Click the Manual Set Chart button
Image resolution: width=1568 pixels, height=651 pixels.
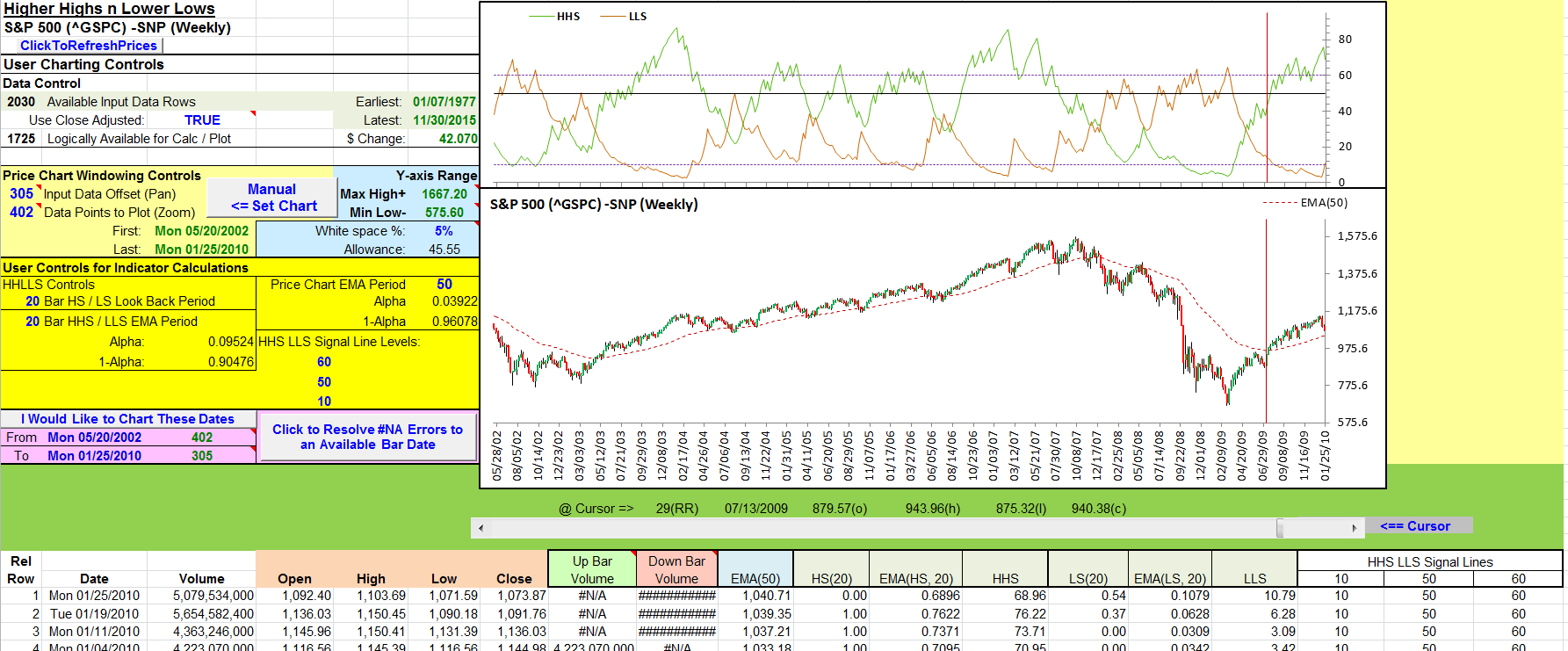[x=272, y=198]
